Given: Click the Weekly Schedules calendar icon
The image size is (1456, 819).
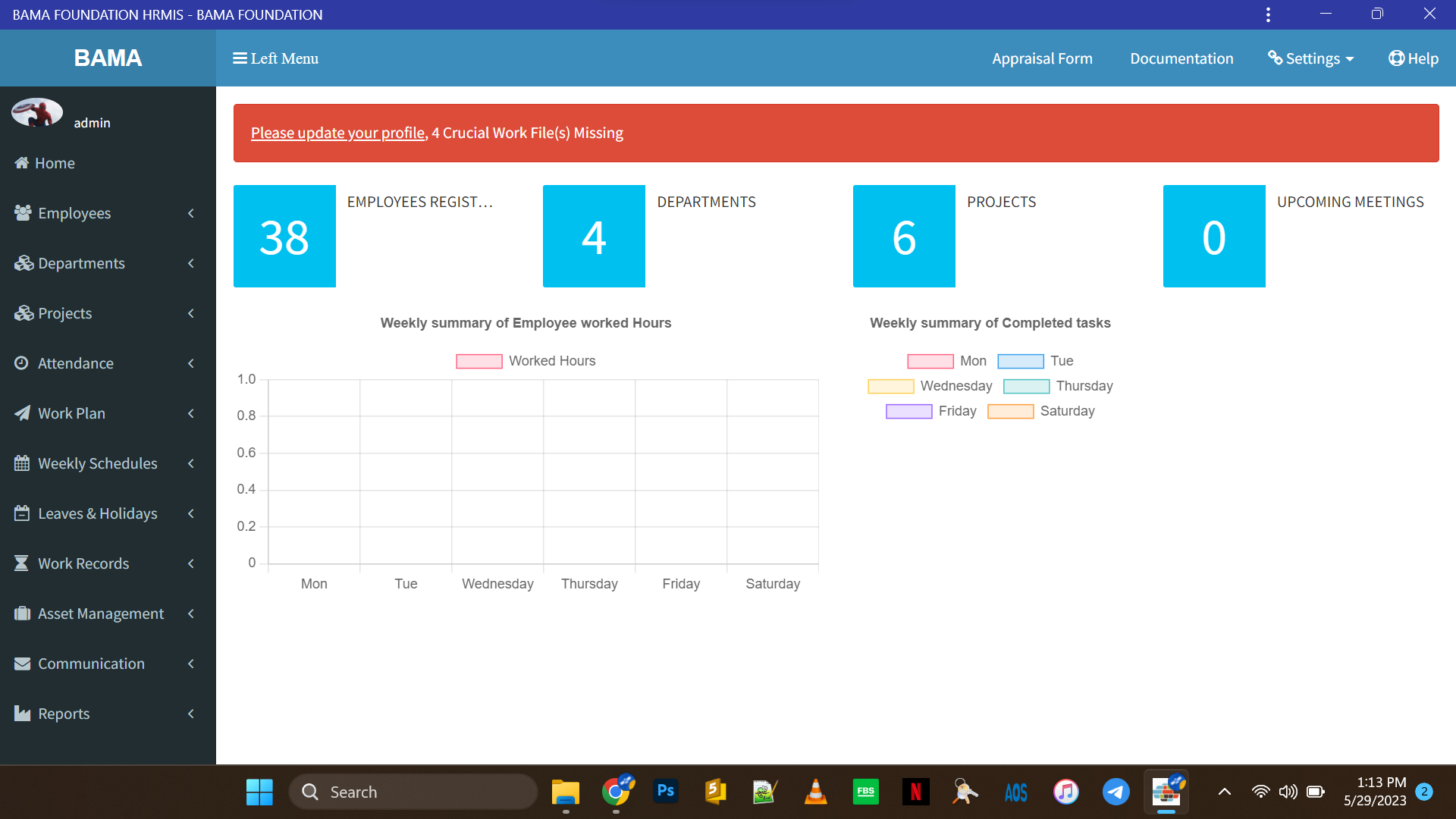Looking at the screenshot, I should tap(21, 463).
